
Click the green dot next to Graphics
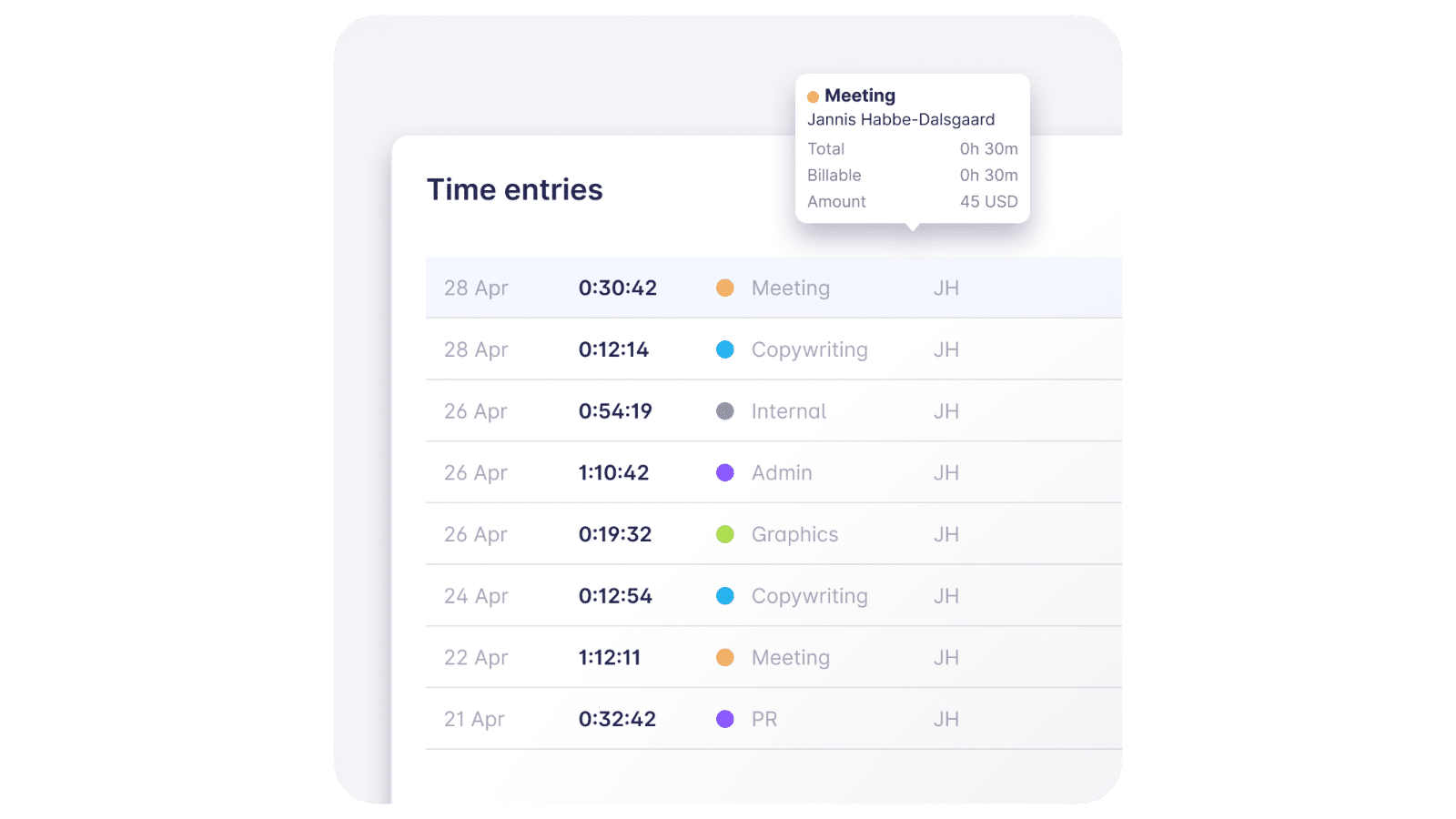point(725,534)
